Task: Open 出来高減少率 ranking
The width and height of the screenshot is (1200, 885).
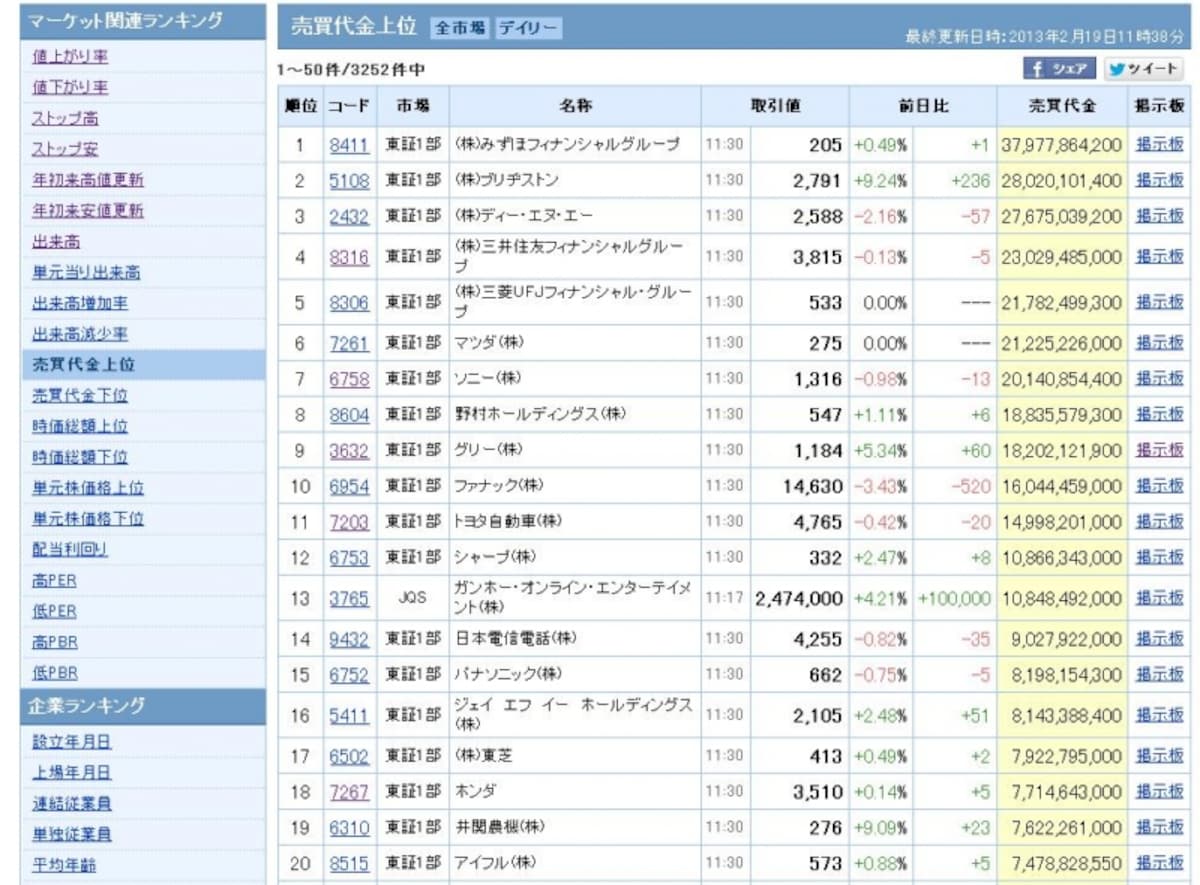Action: click(x=80, y=334)
